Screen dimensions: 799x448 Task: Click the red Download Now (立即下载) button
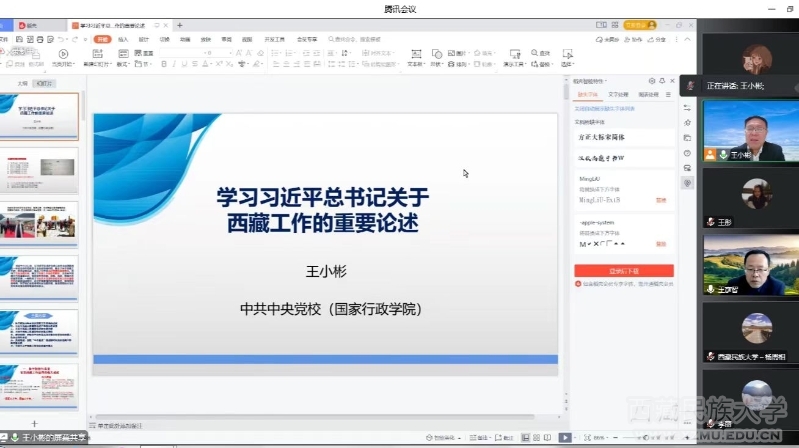(x=623, y=270)
